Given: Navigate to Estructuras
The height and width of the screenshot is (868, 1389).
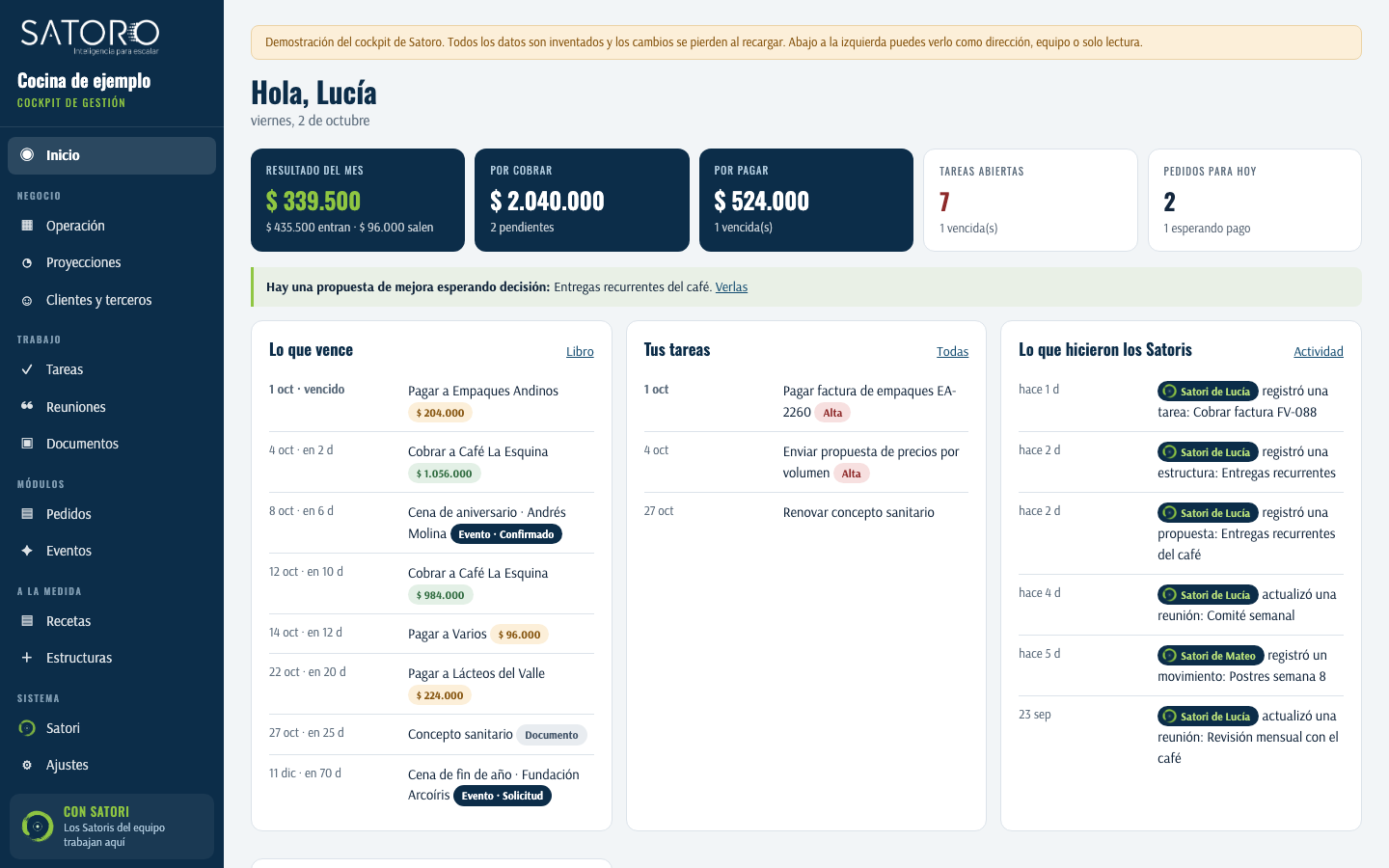Looking at the screenshot, I should pos(112,658).
